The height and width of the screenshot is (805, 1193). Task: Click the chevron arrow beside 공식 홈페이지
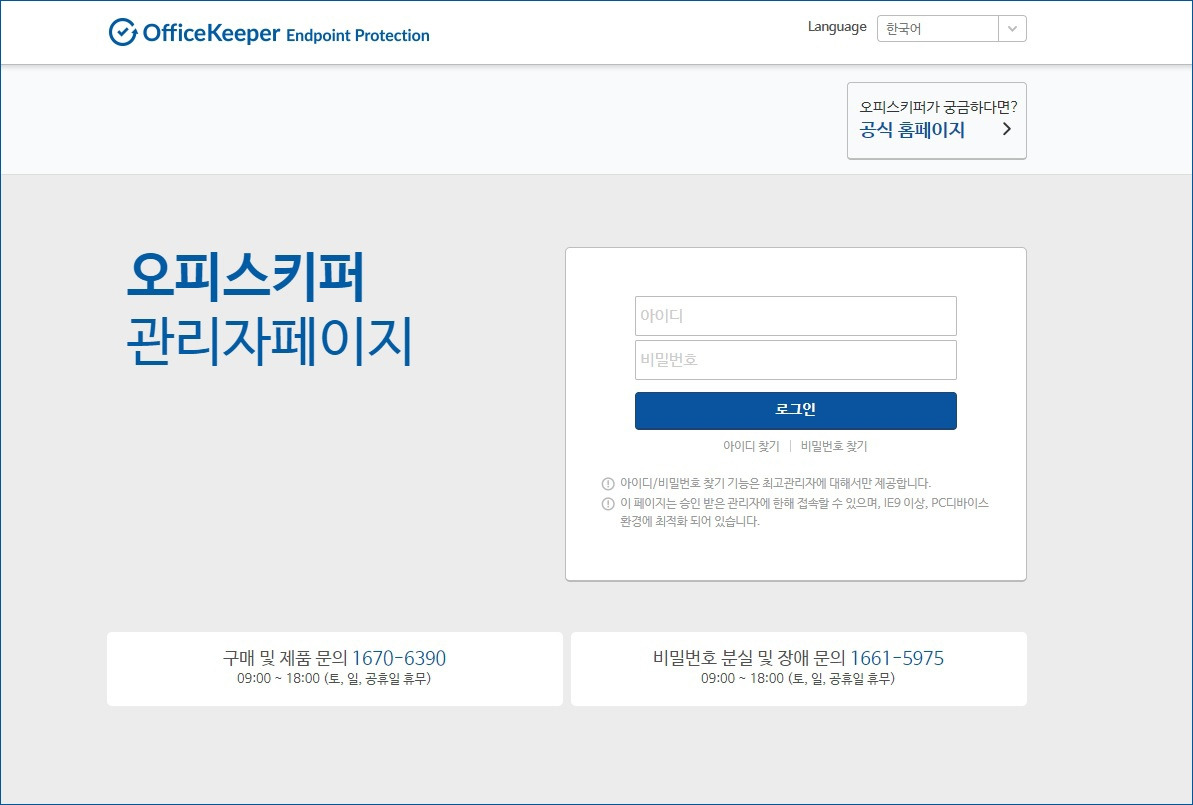(1007, 129)
